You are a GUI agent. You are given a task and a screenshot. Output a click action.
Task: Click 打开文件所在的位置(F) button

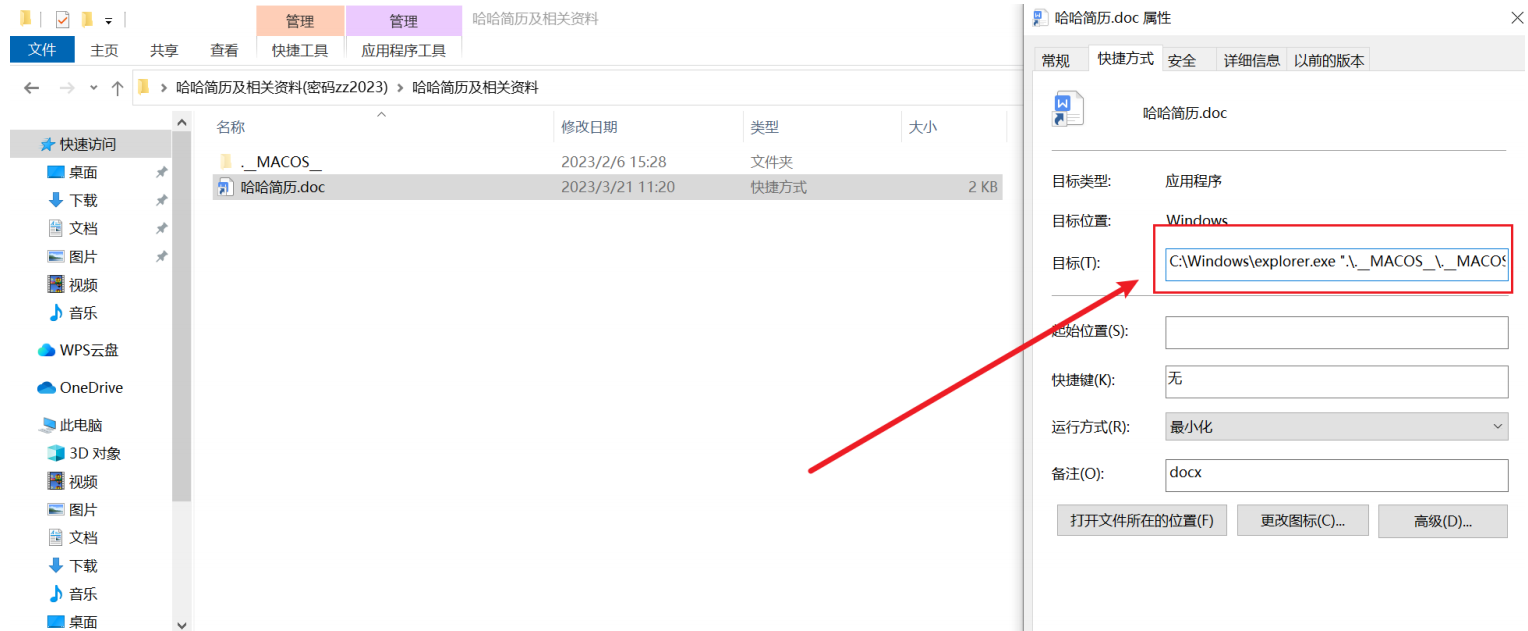[x=1141, y=520]
